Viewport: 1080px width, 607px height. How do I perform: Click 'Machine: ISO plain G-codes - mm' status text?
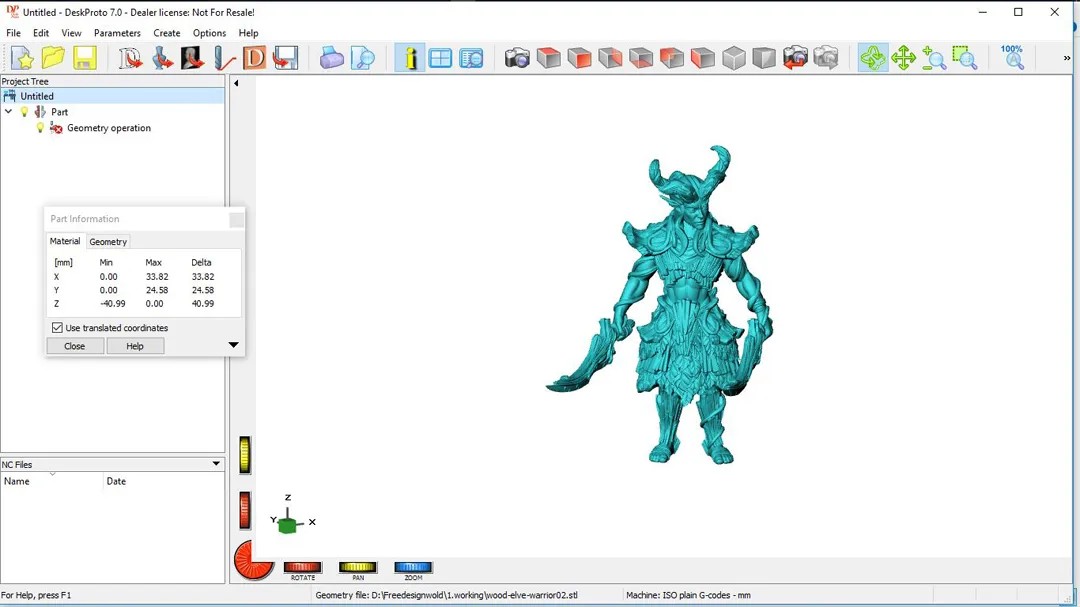pyautogui.click(x=688, y=595)
